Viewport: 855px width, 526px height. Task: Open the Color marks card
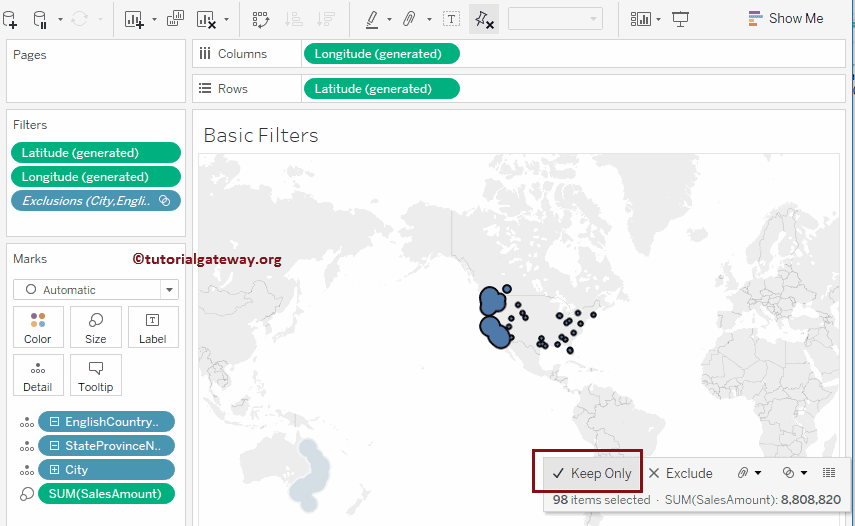point(38,327)
